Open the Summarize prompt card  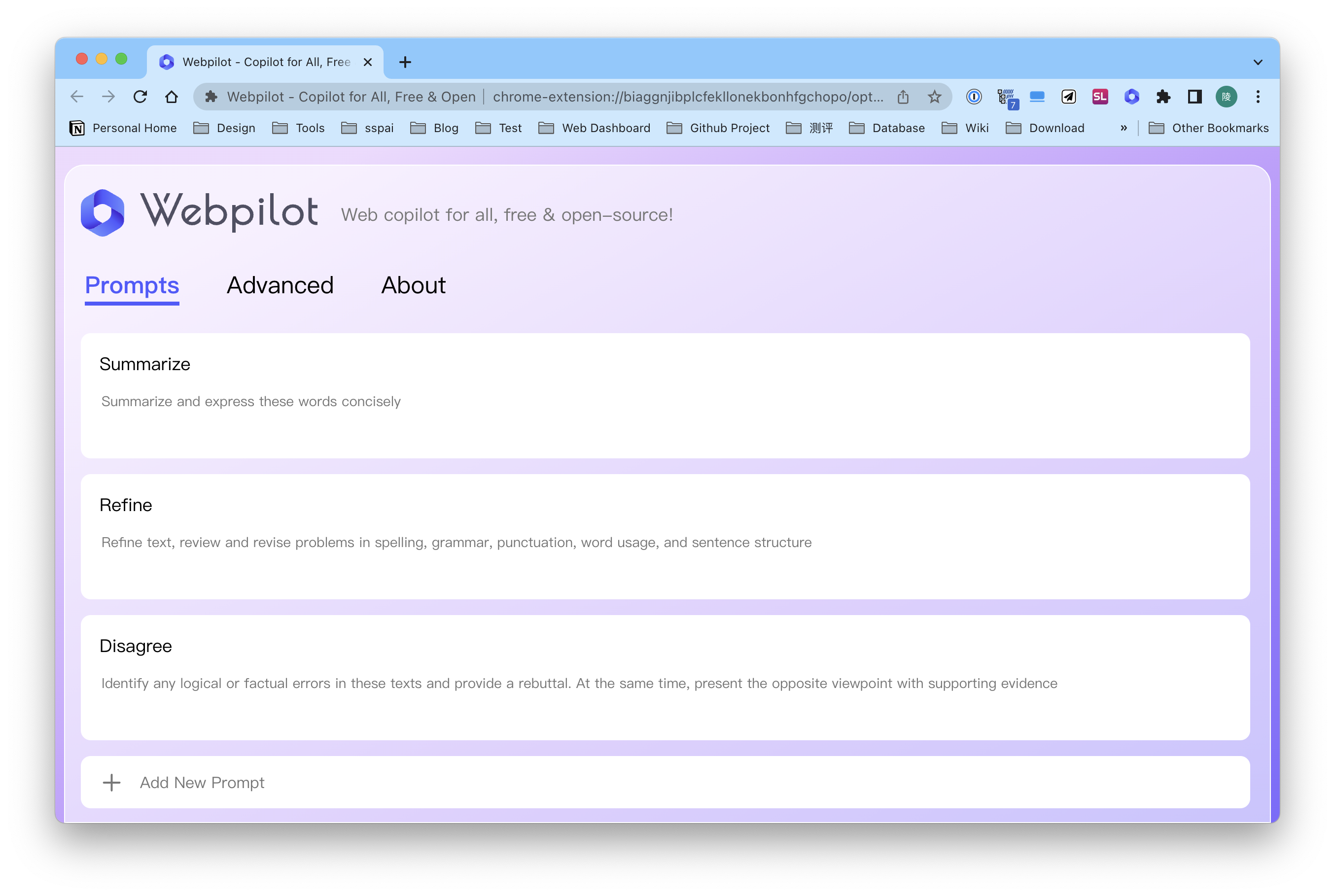[x=665, y=395]
